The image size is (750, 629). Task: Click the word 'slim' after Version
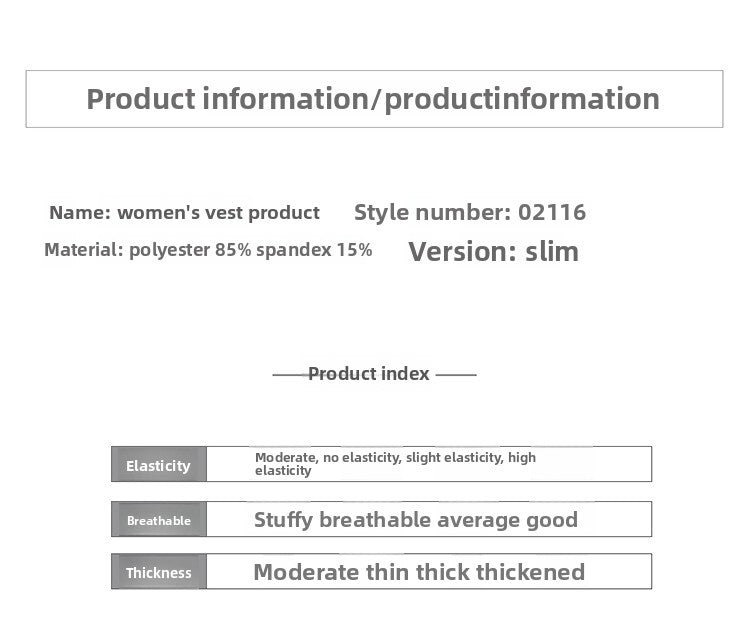point(552,251)
